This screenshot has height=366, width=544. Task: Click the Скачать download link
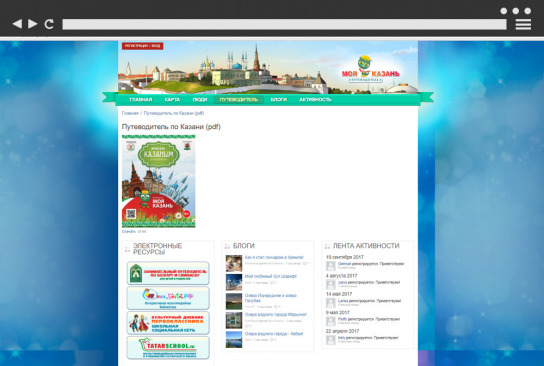(x=128, y=231)
